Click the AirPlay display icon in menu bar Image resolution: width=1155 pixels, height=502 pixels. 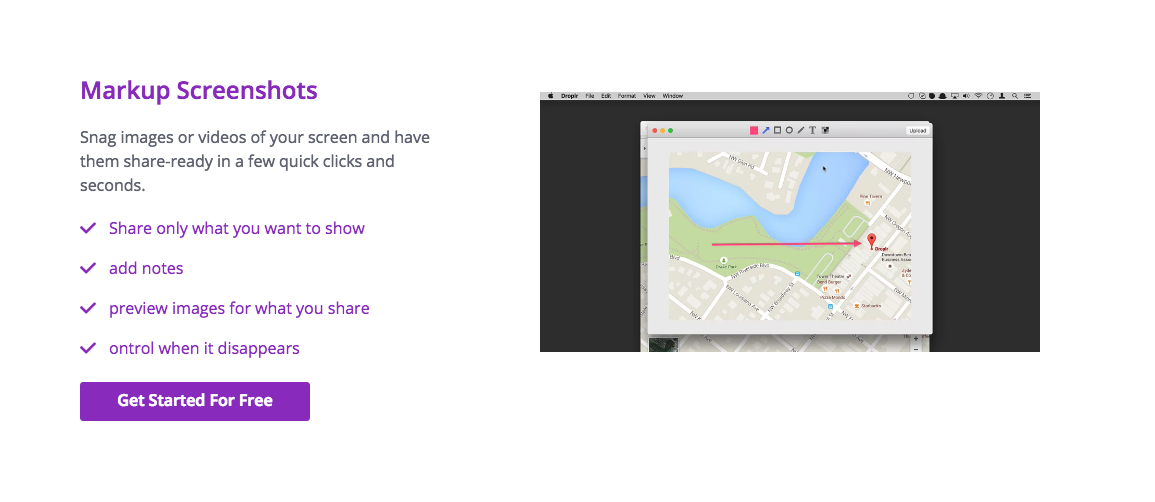pyautogui.click(x=955, y=96)
